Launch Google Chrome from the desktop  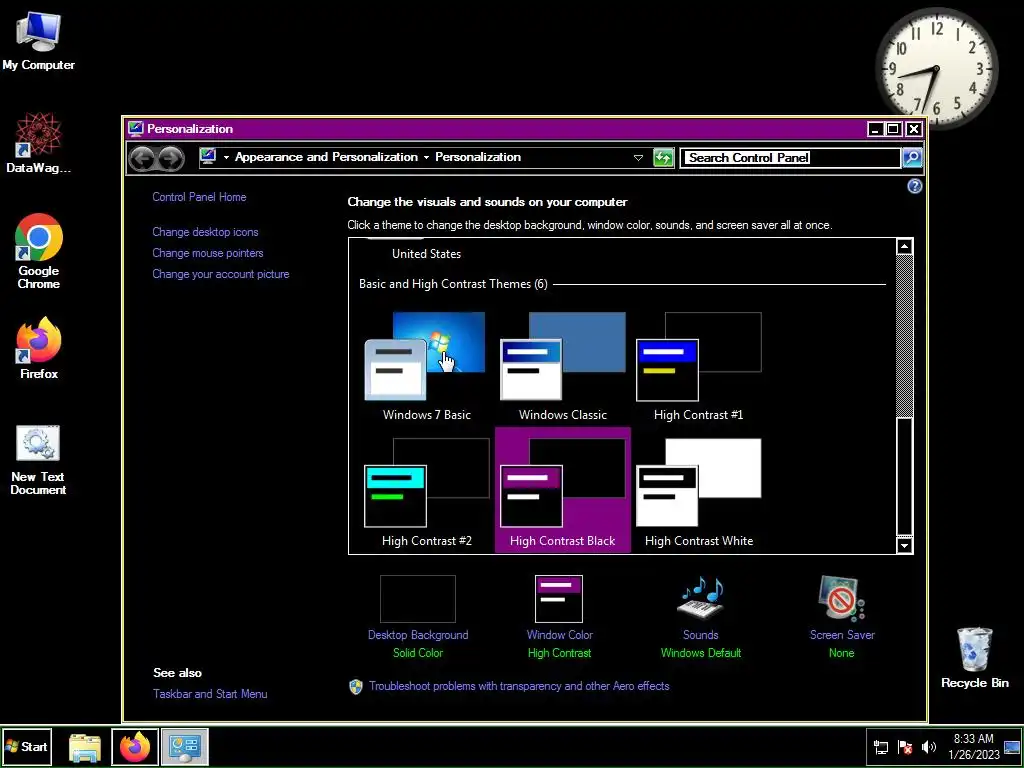[38, 251]
